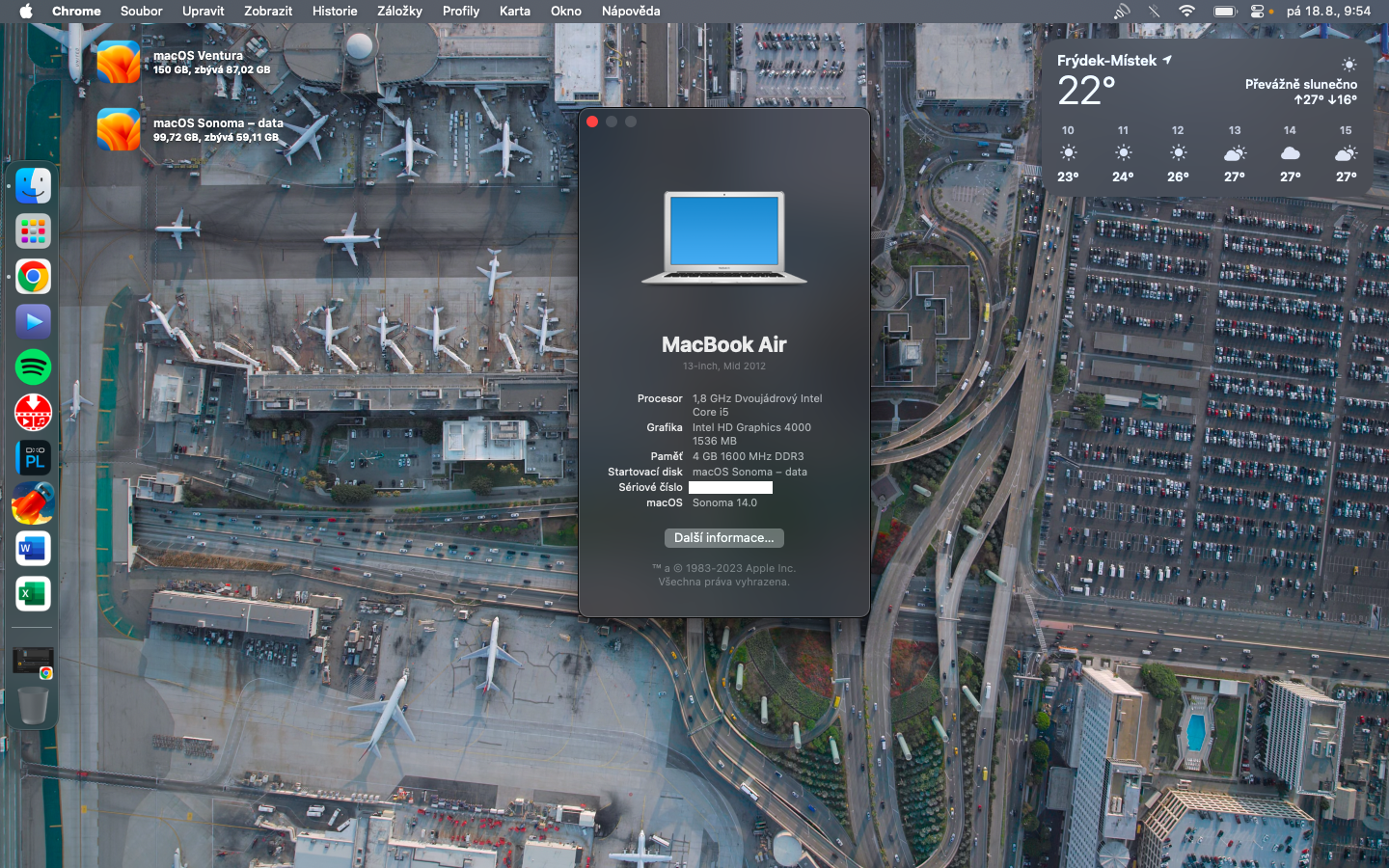
Task: Open the rocket app icon in the Dock
Action: click(x=33, y=503)
